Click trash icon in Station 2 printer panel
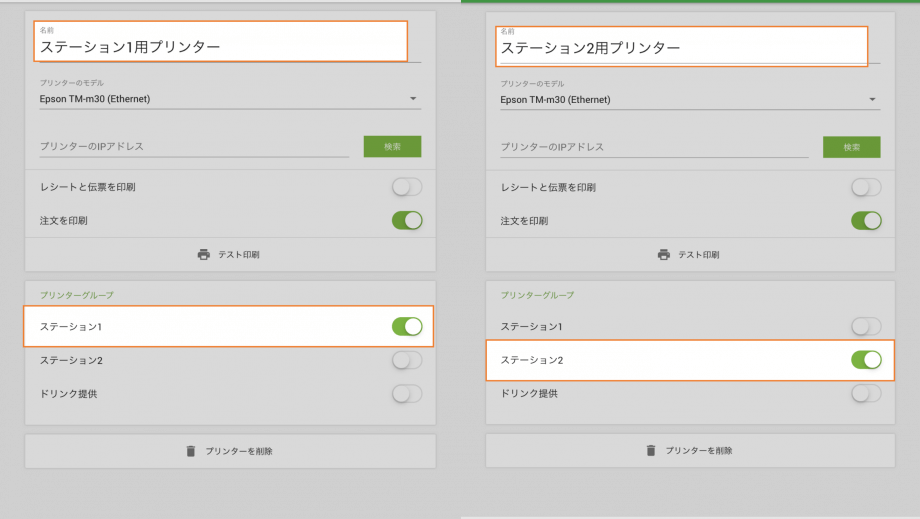Screen dimensions: 920x519 pos(651,450)
